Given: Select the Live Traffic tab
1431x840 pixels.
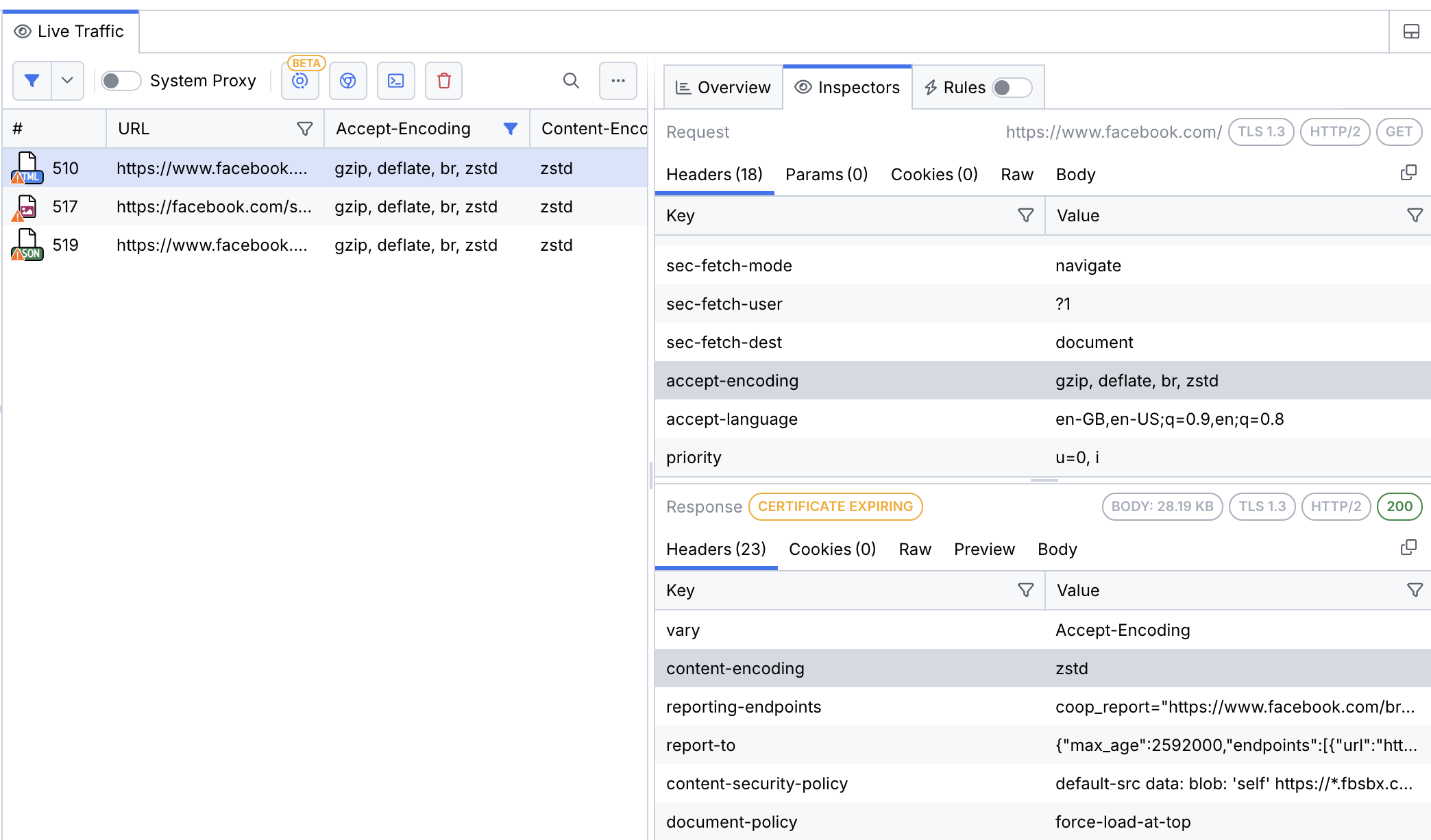Looking at the screenshot, I should [69, 32].
